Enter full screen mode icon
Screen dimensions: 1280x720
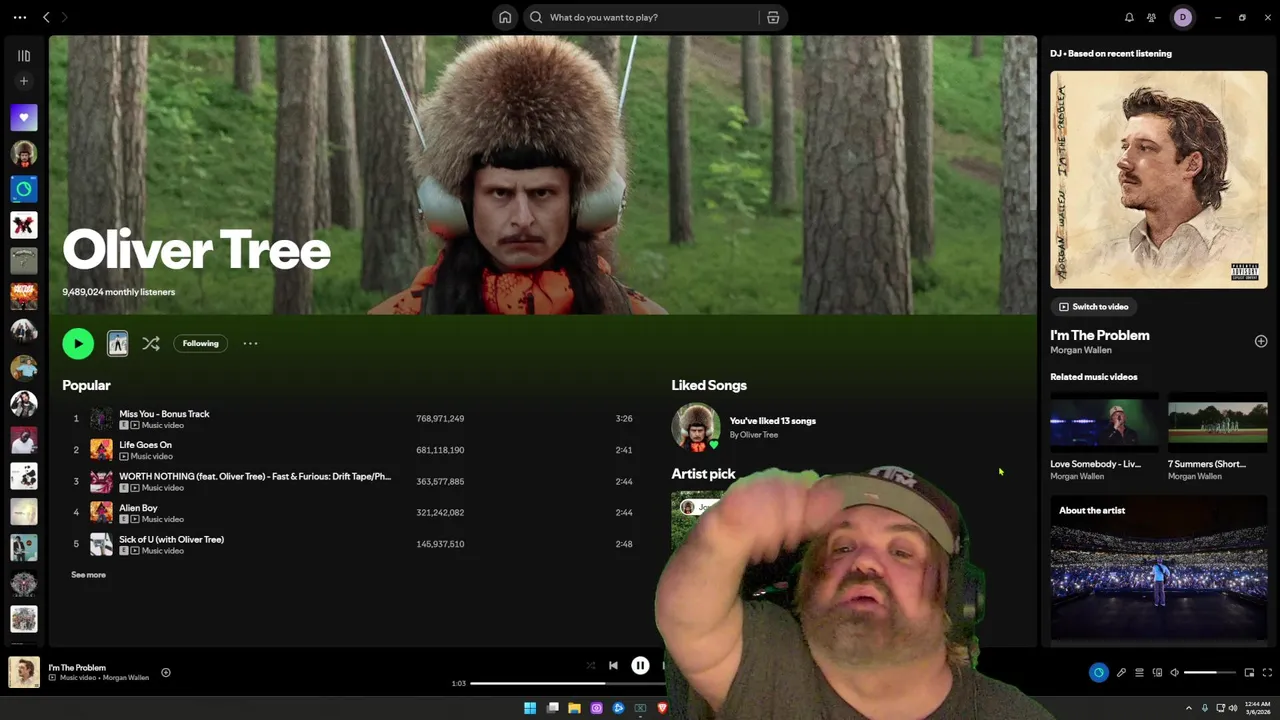coord(1267,672)
